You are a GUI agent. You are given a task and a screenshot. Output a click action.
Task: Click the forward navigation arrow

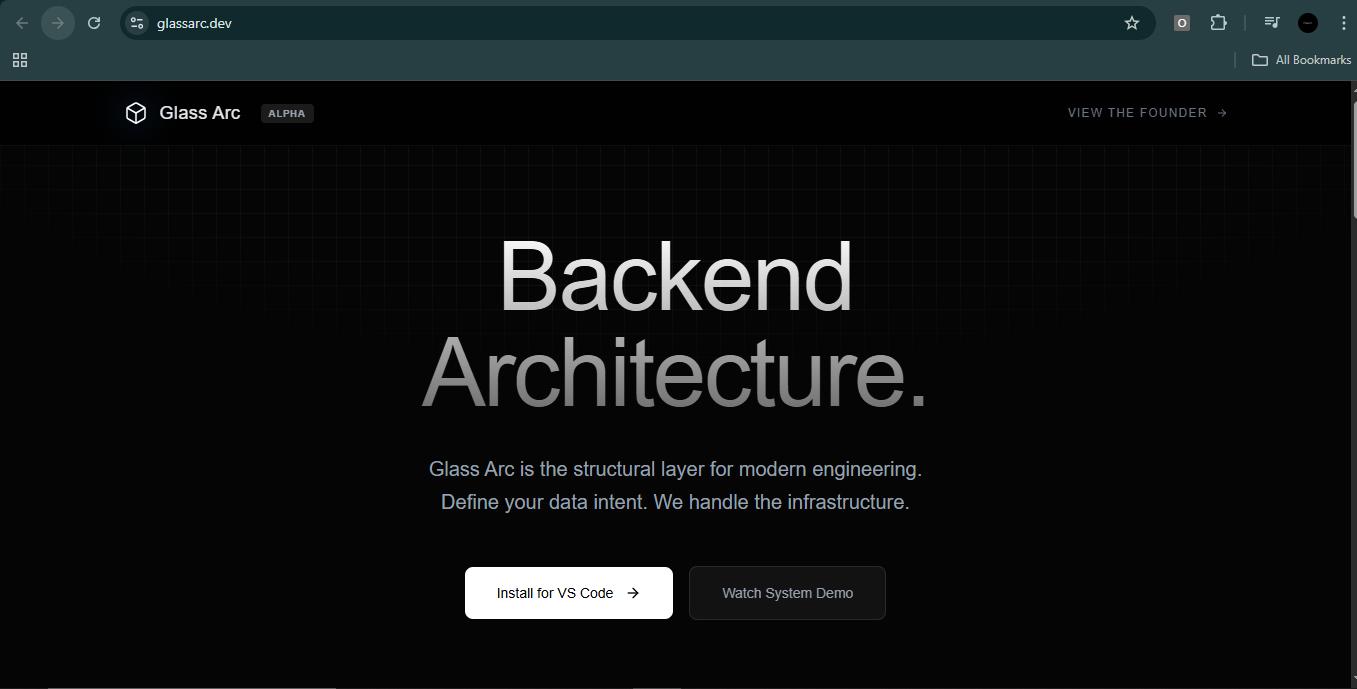click(57, 22)
